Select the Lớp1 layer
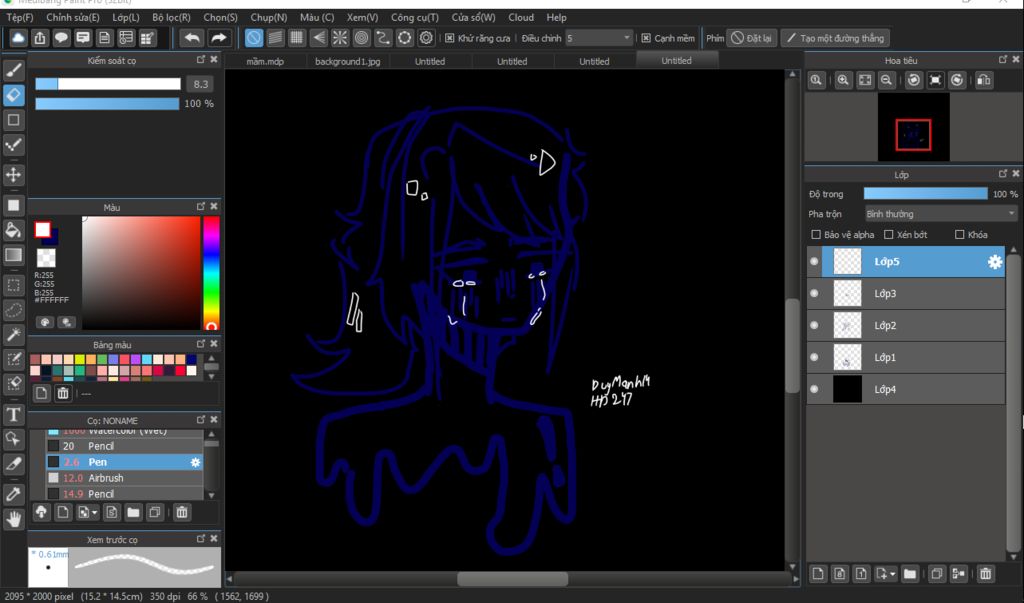 [x=906, y=357]
